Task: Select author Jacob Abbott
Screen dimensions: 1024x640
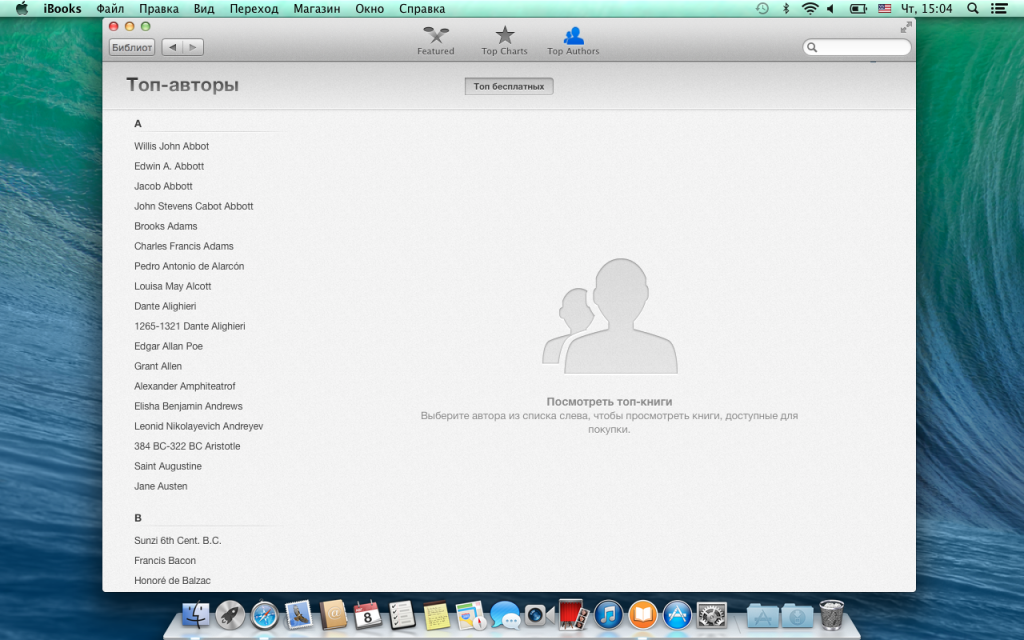Action: coord(163,186)
